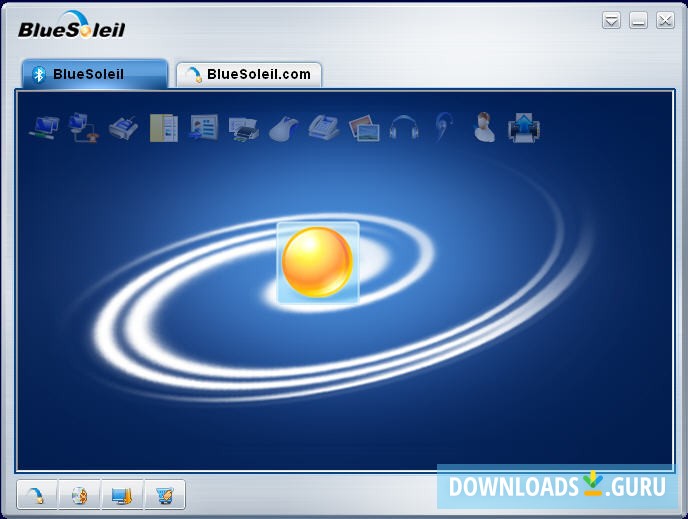
Task: Click the orange sun local device
Action: click(318, 262)
